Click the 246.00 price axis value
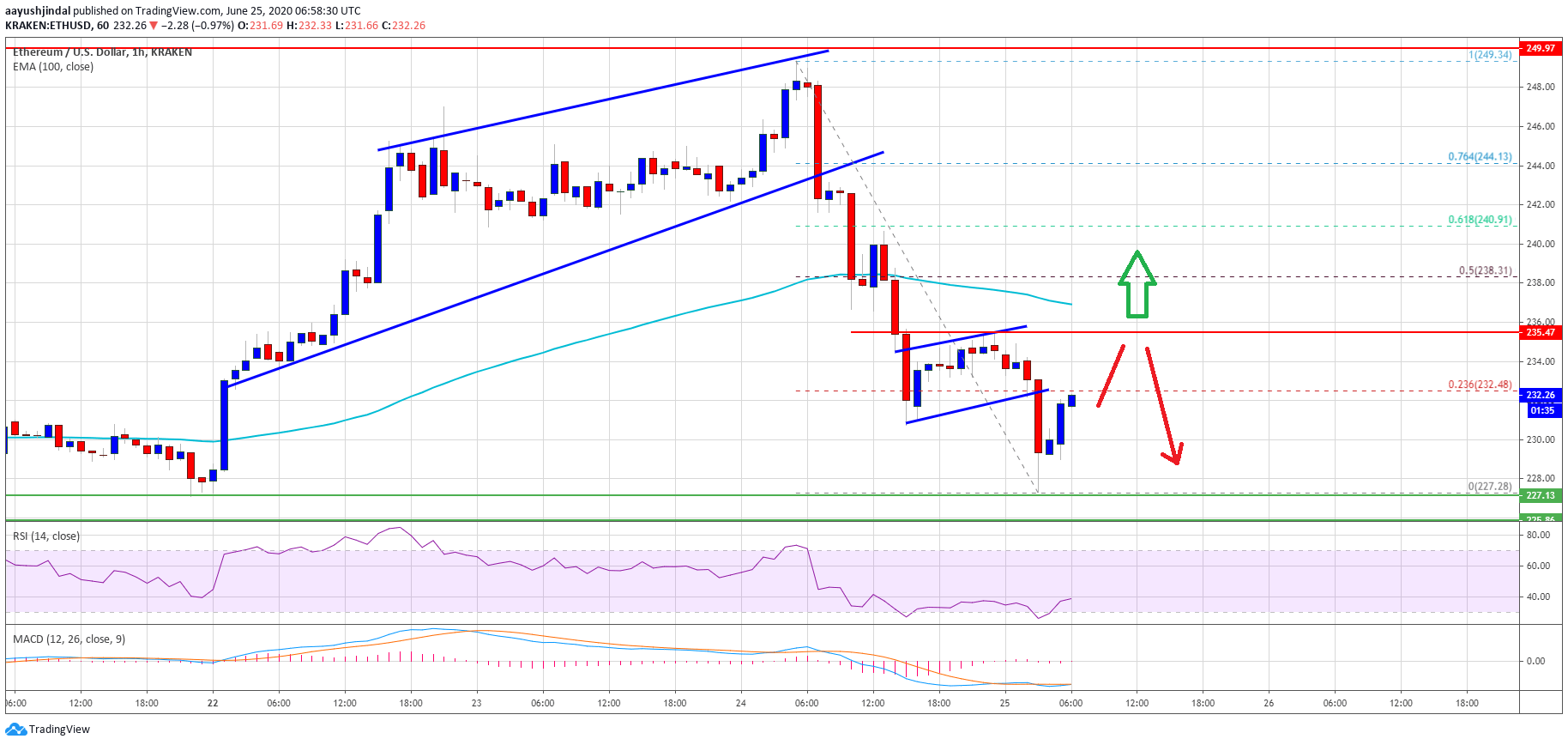This screenshot has width=1568, height=745. pyautogui.click(x=1541, y=126)
